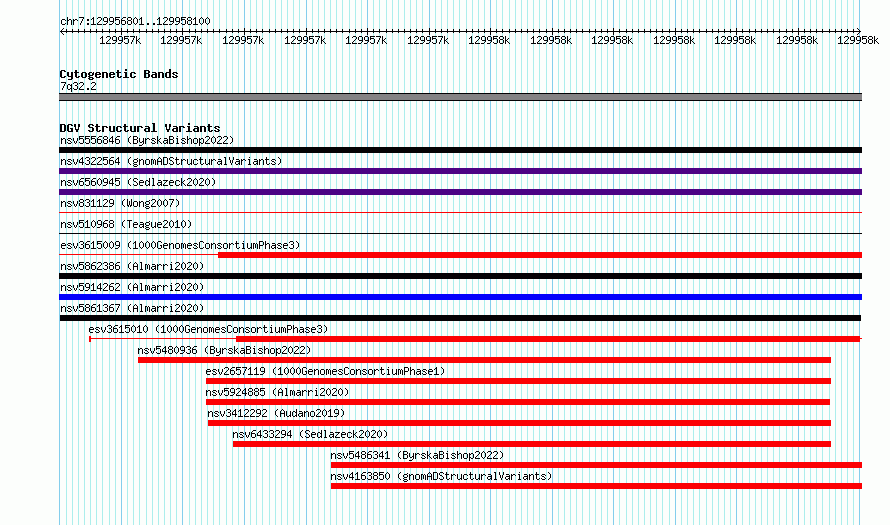Click the purple bar of nsv4322564
890x525 pixels.
tap(460, 171)
